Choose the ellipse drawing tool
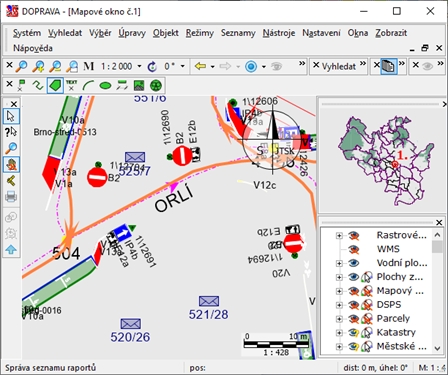The image size is (448, 375). point(105,86)
